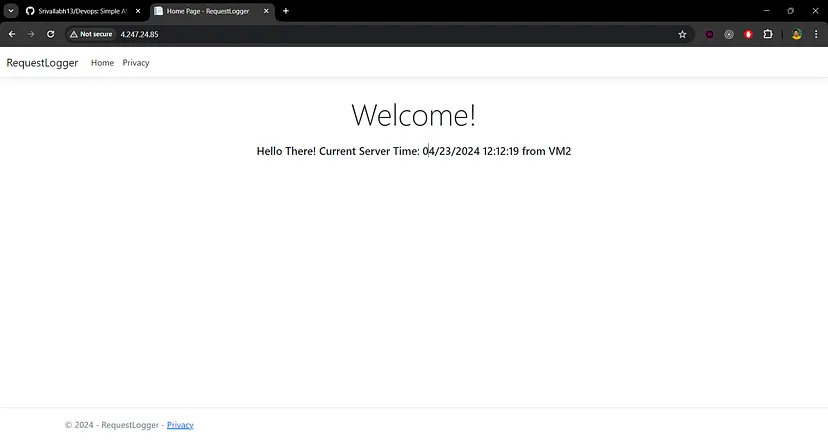828x440 pixels.
Task: Click the purple circle extension icon
Action: (710, 34)
